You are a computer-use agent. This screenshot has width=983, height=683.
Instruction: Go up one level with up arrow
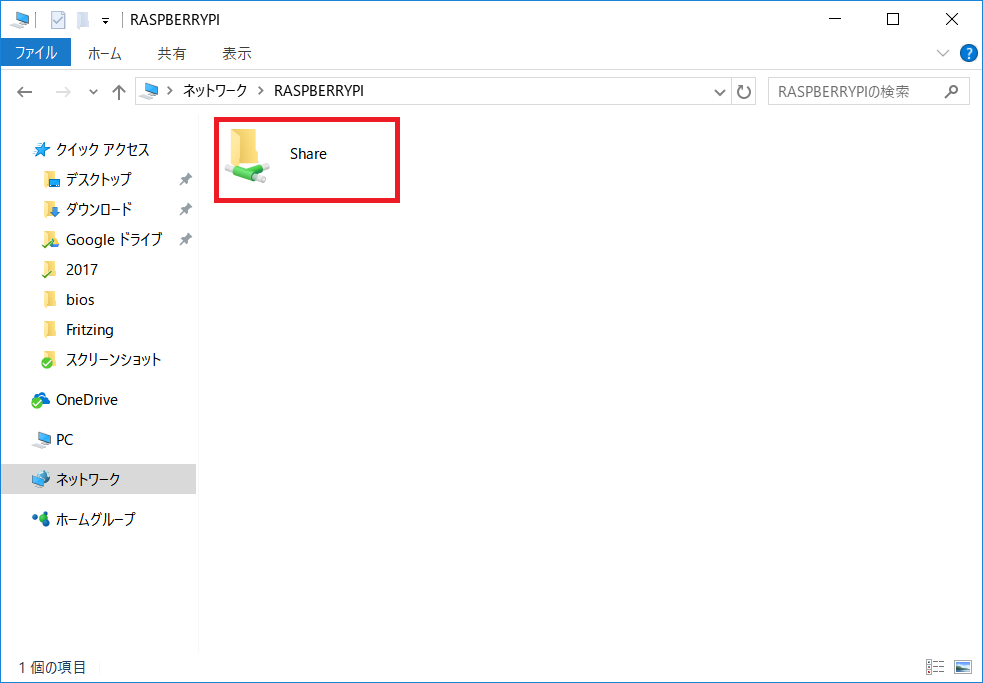(118, 92)
